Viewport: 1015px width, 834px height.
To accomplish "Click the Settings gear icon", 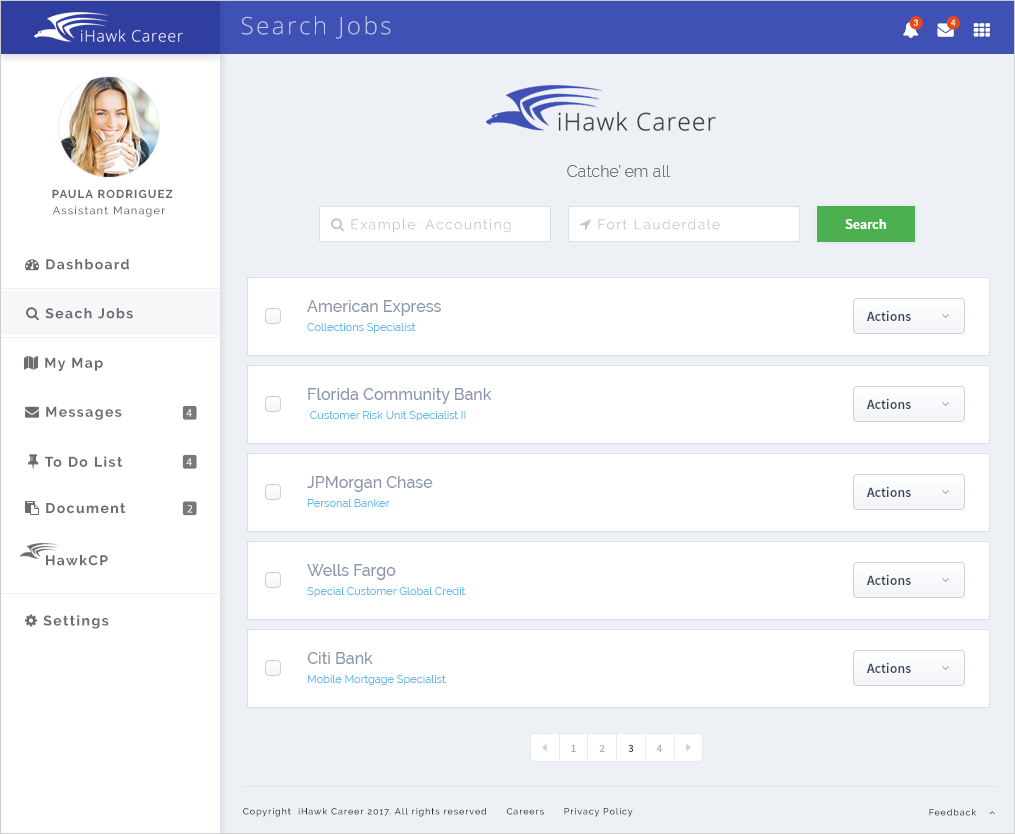I will (x=30, y=620).
